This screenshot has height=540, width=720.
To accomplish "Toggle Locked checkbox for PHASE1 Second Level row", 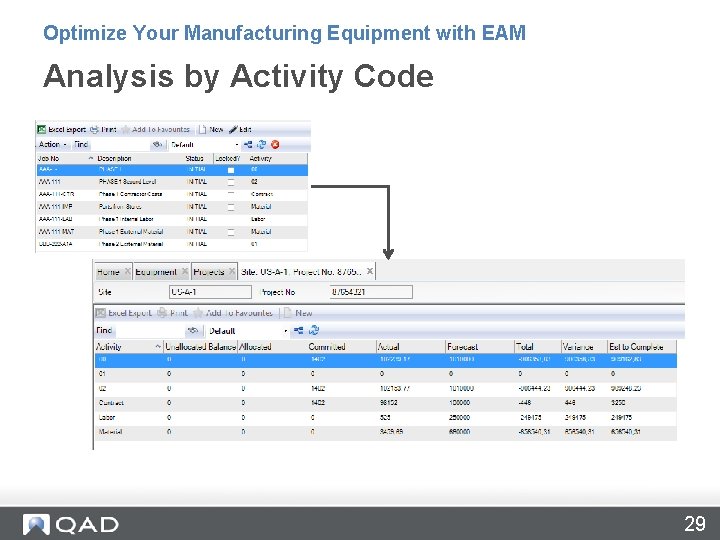I will click(x=231, y=182).
